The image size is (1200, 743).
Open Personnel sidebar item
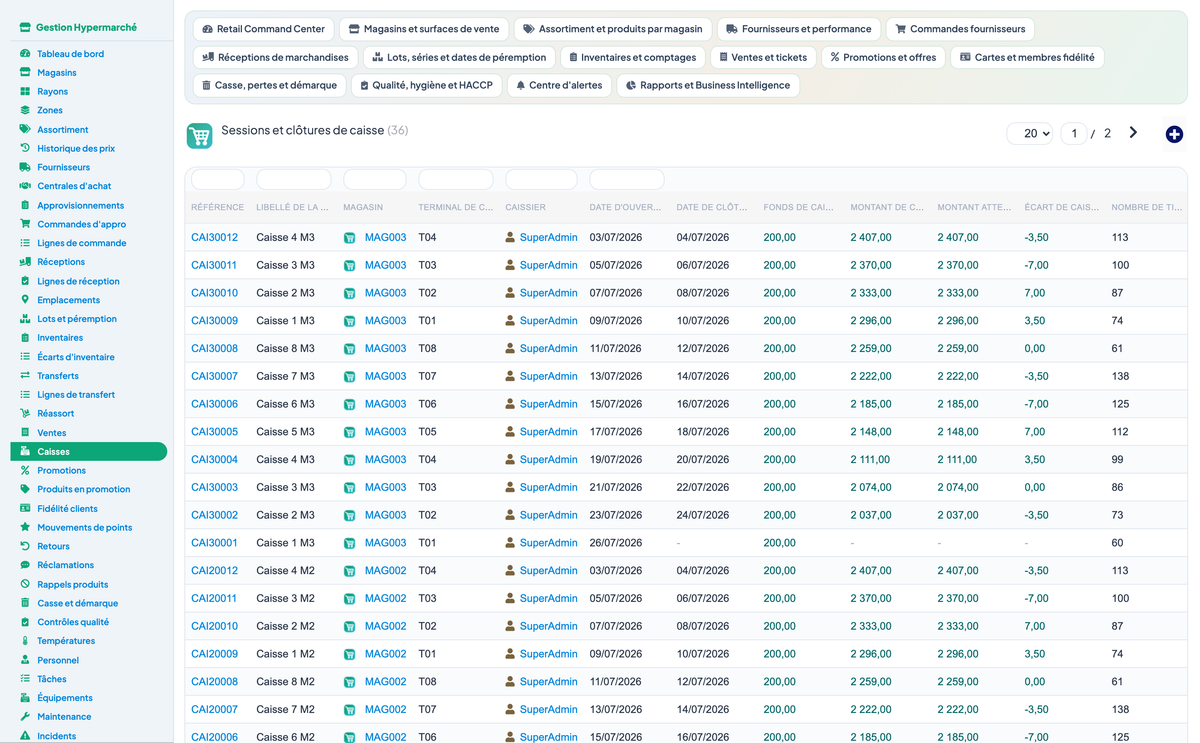pos(58,660)
